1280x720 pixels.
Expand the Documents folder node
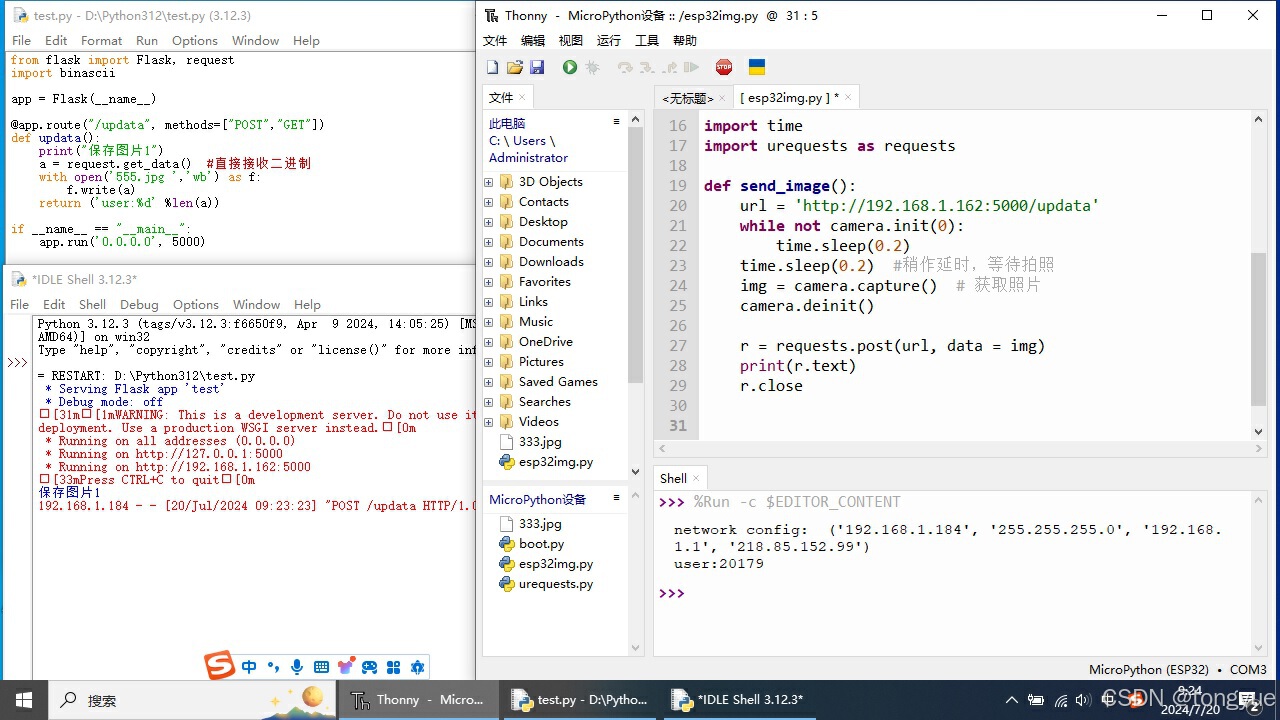(489, 242)
